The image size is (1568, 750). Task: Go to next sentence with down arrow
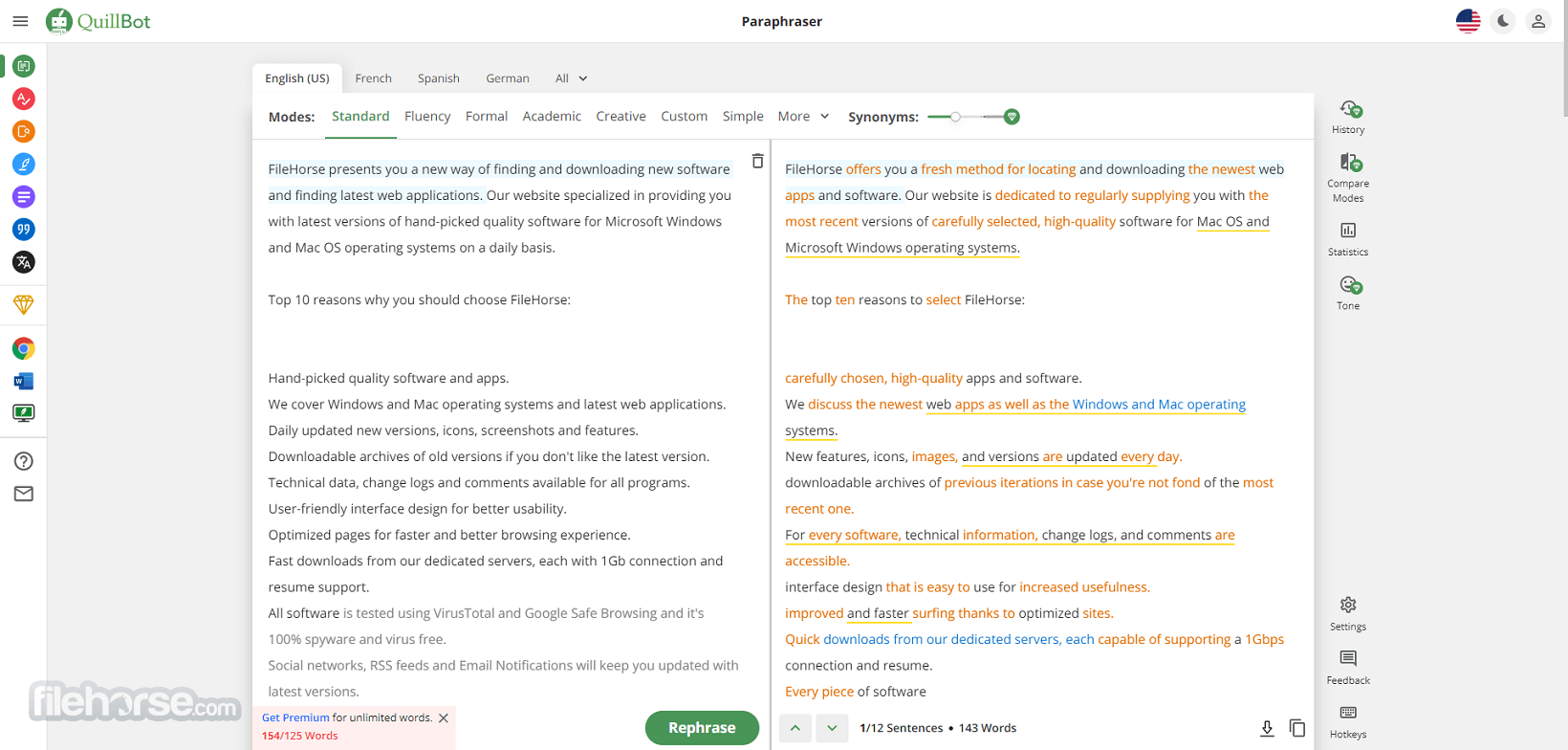click(x=832, y=728)
